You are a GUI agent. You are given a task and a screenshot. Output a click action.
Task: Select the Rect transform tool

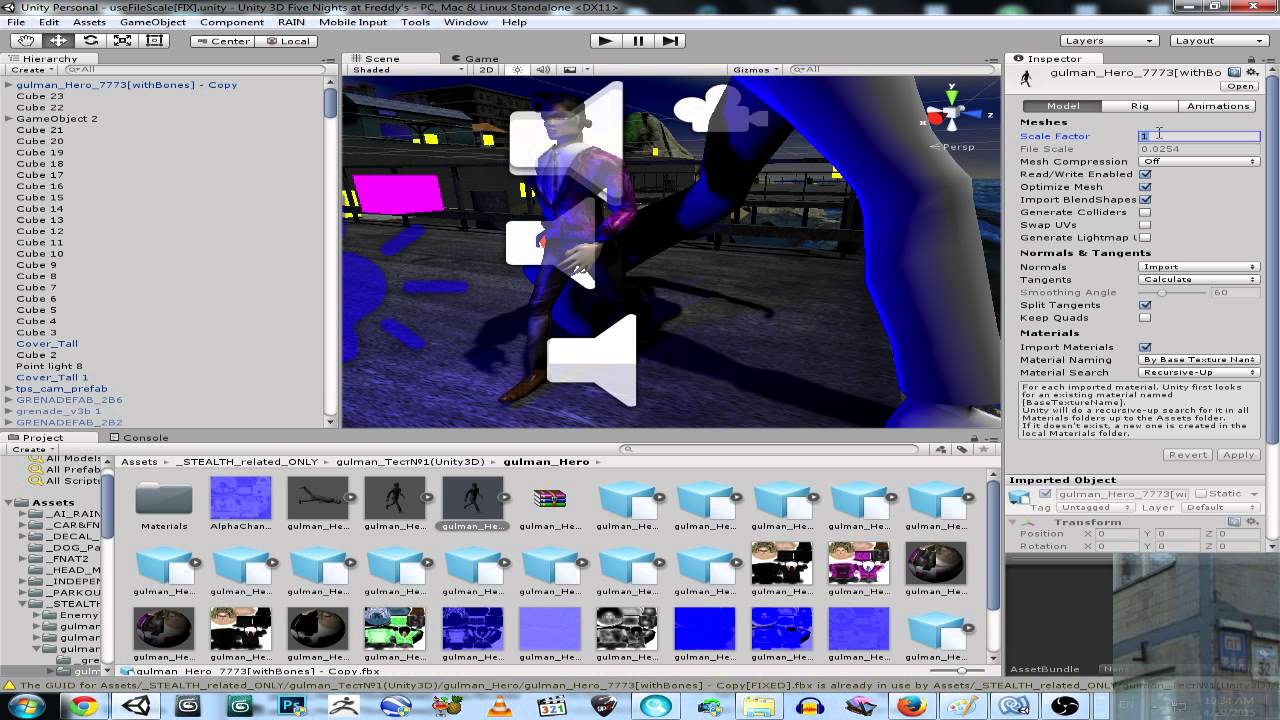[x=154, y=41]
